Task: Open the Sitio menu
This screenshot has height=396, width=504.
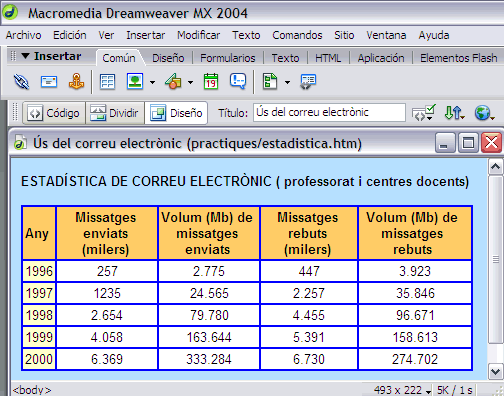Action: pyautogui.click(x=344, y=35)
